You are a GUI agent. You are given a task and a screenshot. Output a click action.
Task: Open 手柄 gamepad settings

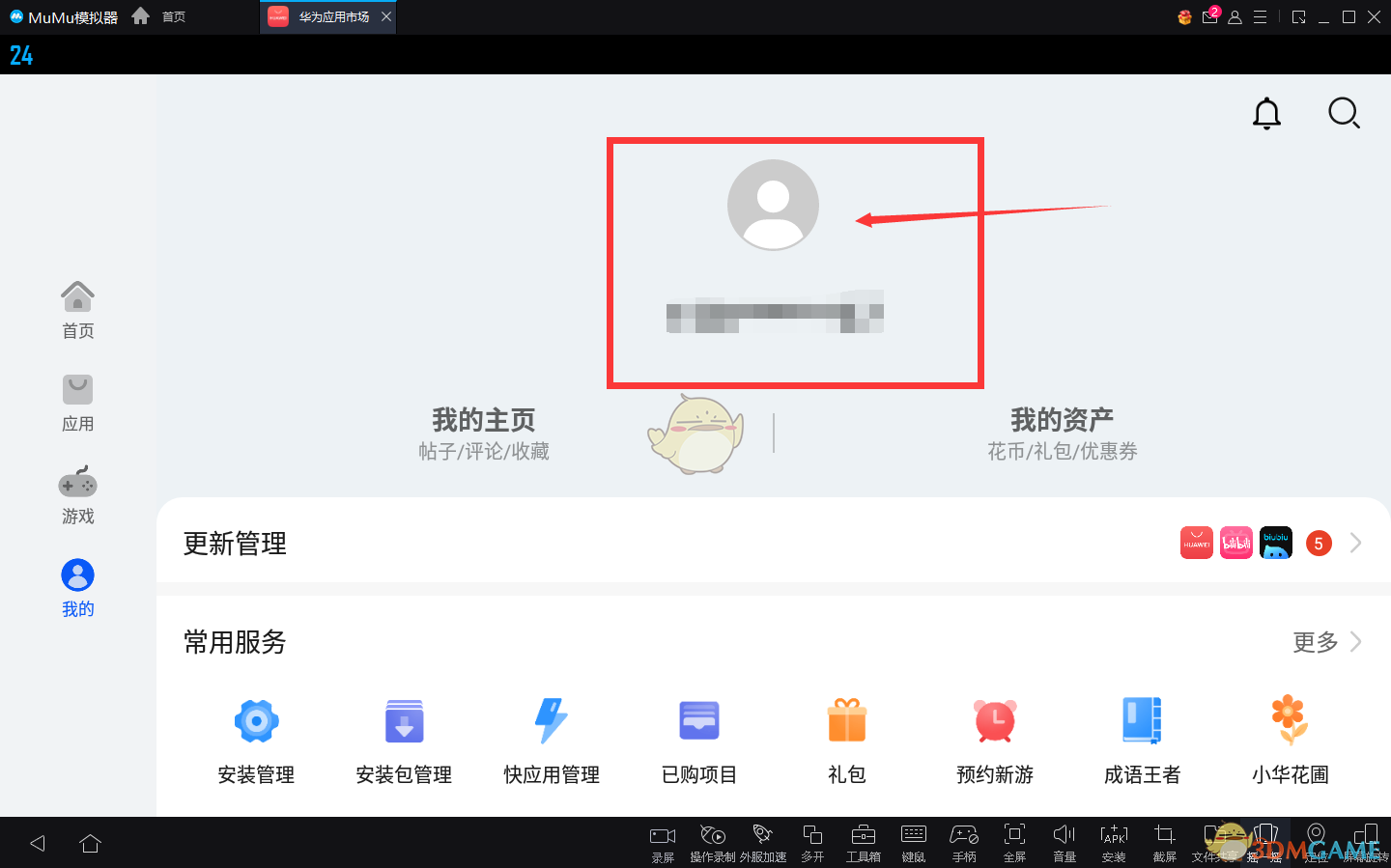[x=964, y=843]
